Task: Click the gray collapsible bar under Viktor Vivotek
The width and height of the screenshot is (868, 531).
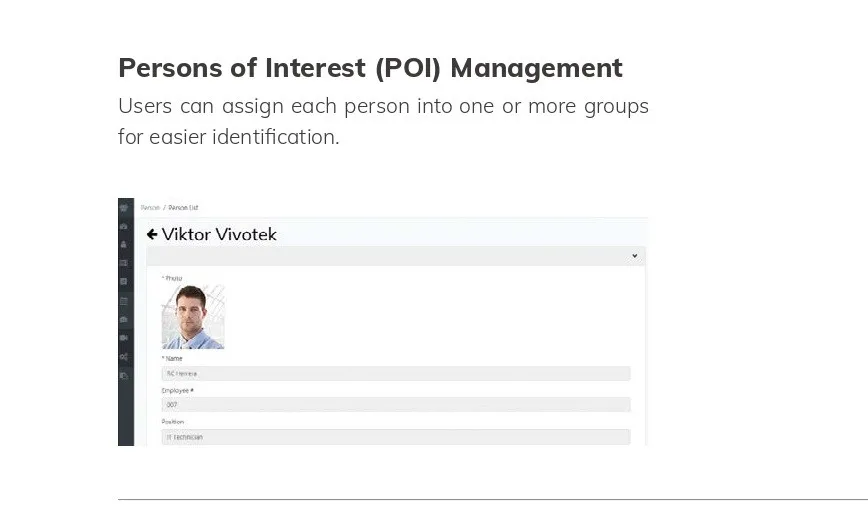Action: [396, 256]
